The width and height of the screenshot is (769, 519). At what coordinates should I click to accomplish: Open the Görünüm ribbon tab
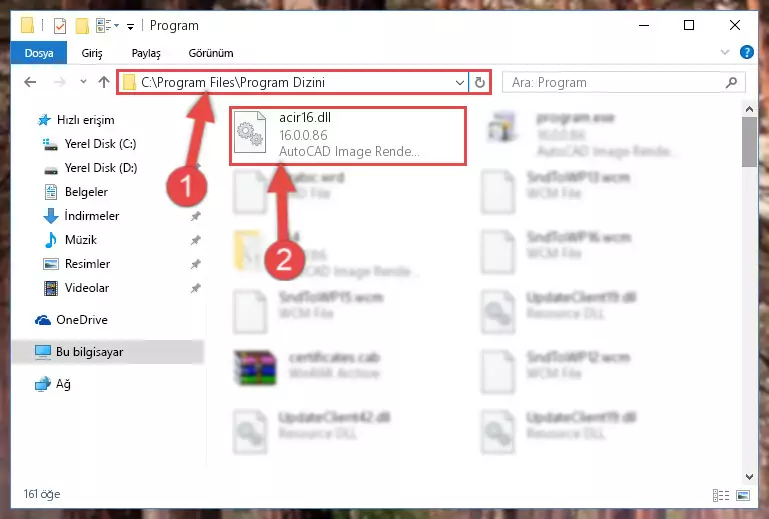tap(211, 53)
